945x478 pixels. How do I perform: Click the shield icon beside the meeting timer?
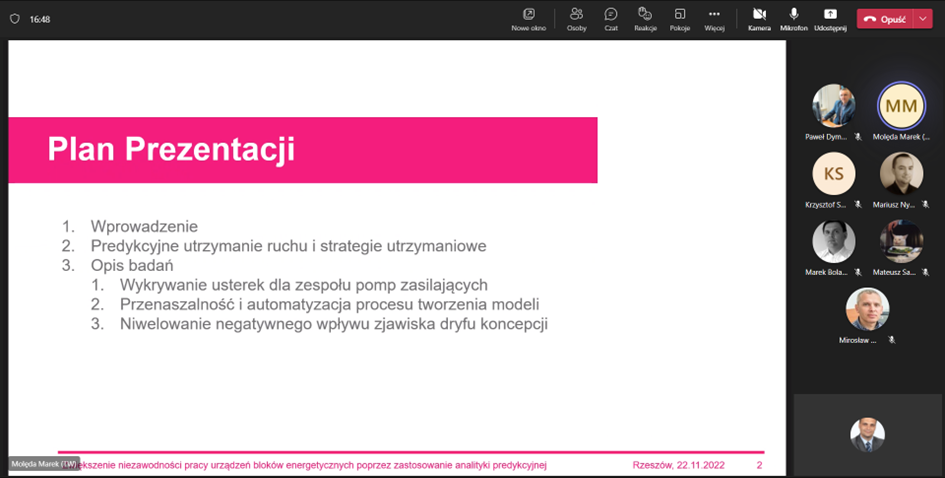14,18
